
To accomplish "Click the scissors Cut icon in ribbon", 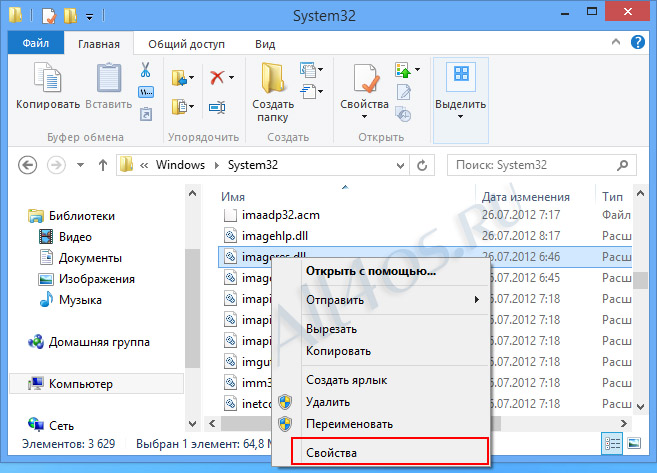I will 145,70.
